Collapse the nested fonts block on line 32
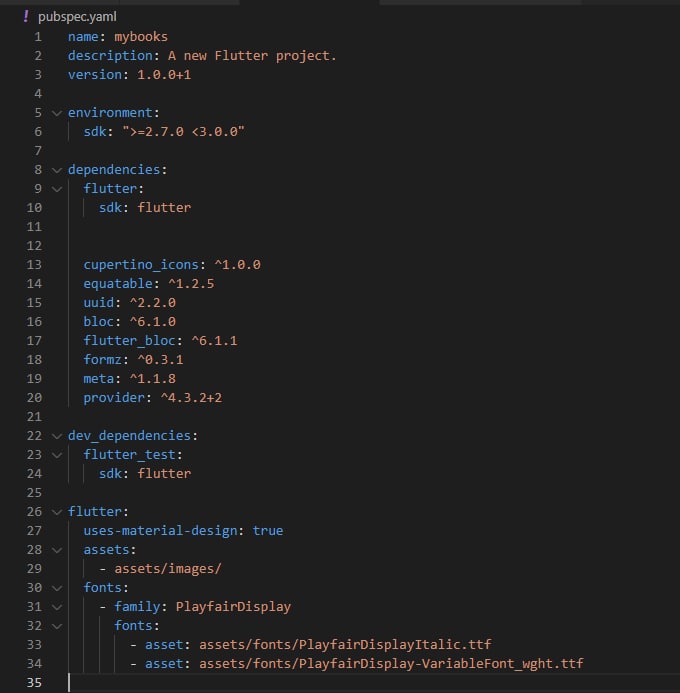This screenshot has height=693, width=680. coord(57,626)
